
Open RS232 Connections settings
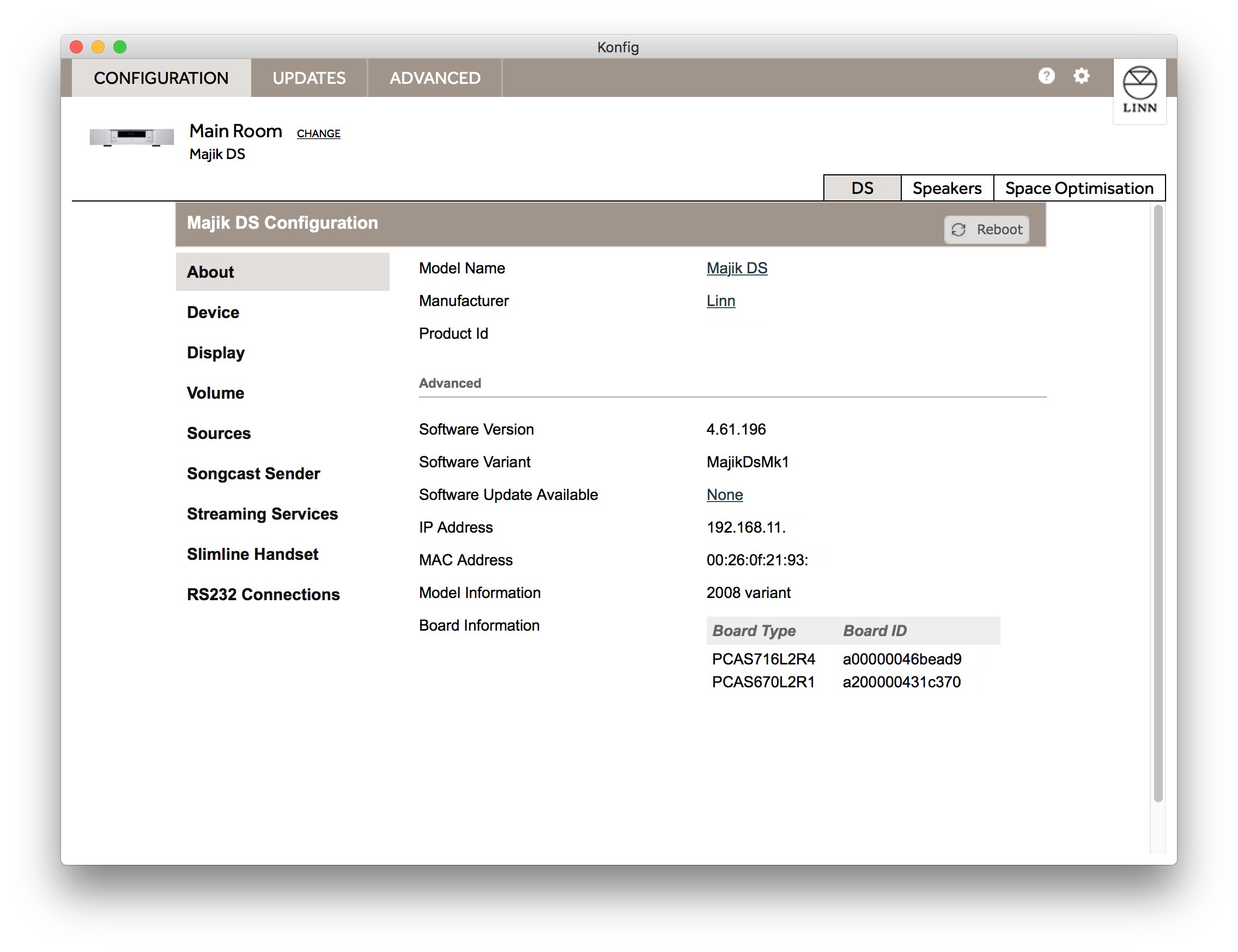(x=264, y=594)
